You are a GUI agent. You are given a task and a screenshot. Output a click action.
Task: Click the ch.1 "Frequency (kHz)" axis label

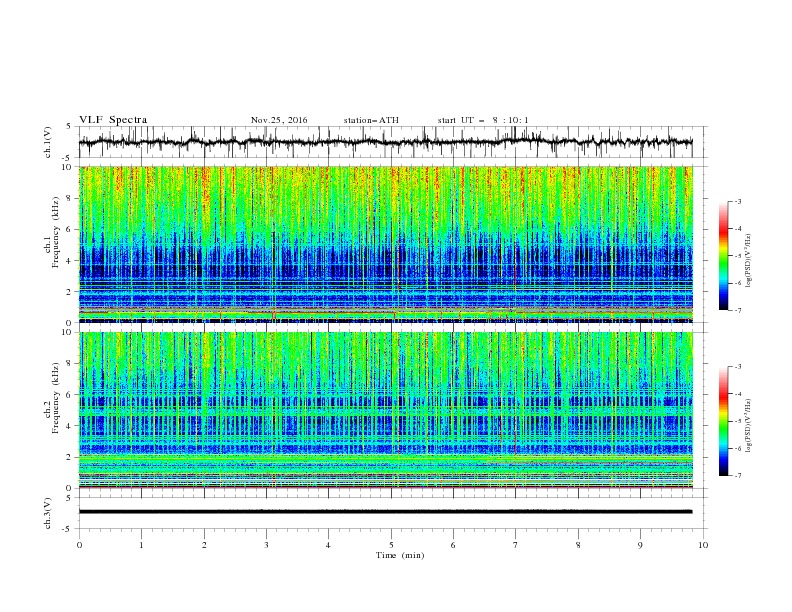pyautogui.click(x=56, y=232)
